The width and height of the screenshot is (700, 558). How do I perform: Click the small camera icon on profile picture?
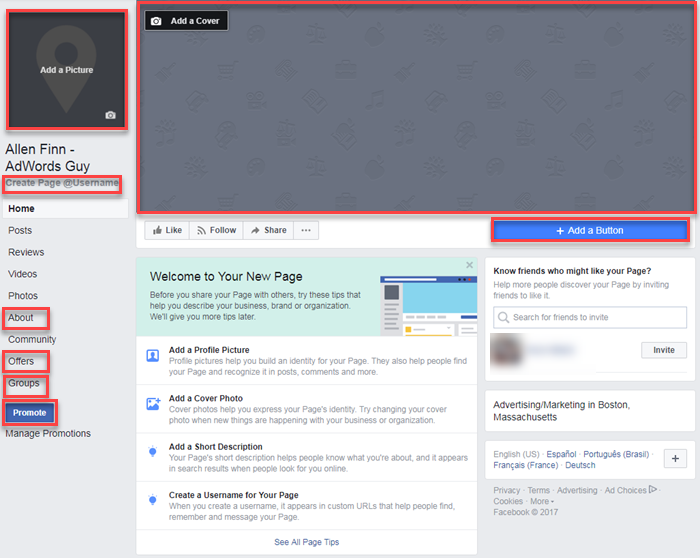(x=110, y=115)
